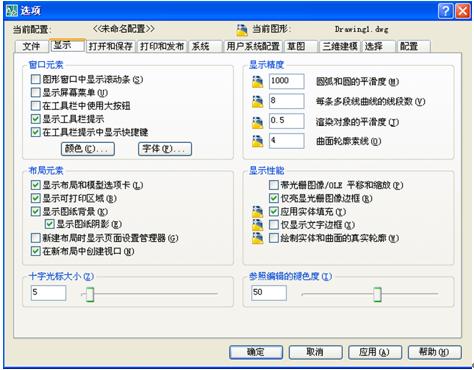Viewport: 474px width, 370px height.
Task: Switch to the 草图 tab
Action: point(301,46)
